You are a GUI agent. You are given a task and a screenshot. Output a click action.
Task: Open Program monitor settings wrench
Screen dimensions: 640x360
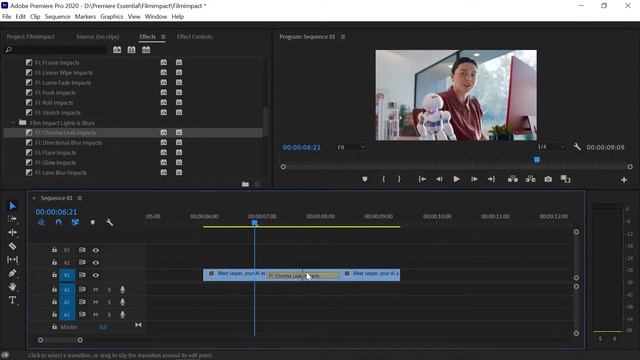[577, 147]
